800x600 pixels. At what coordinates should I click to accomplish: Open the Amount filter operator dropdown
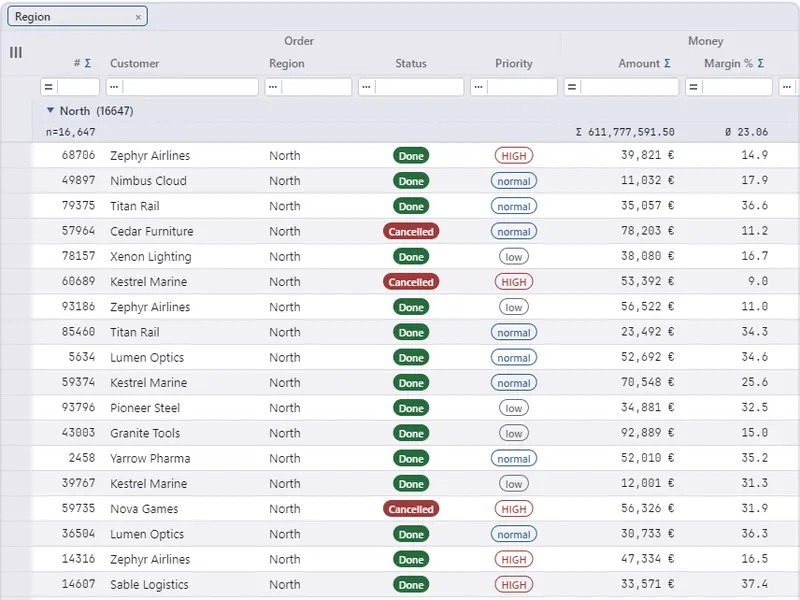coord(572,87)
